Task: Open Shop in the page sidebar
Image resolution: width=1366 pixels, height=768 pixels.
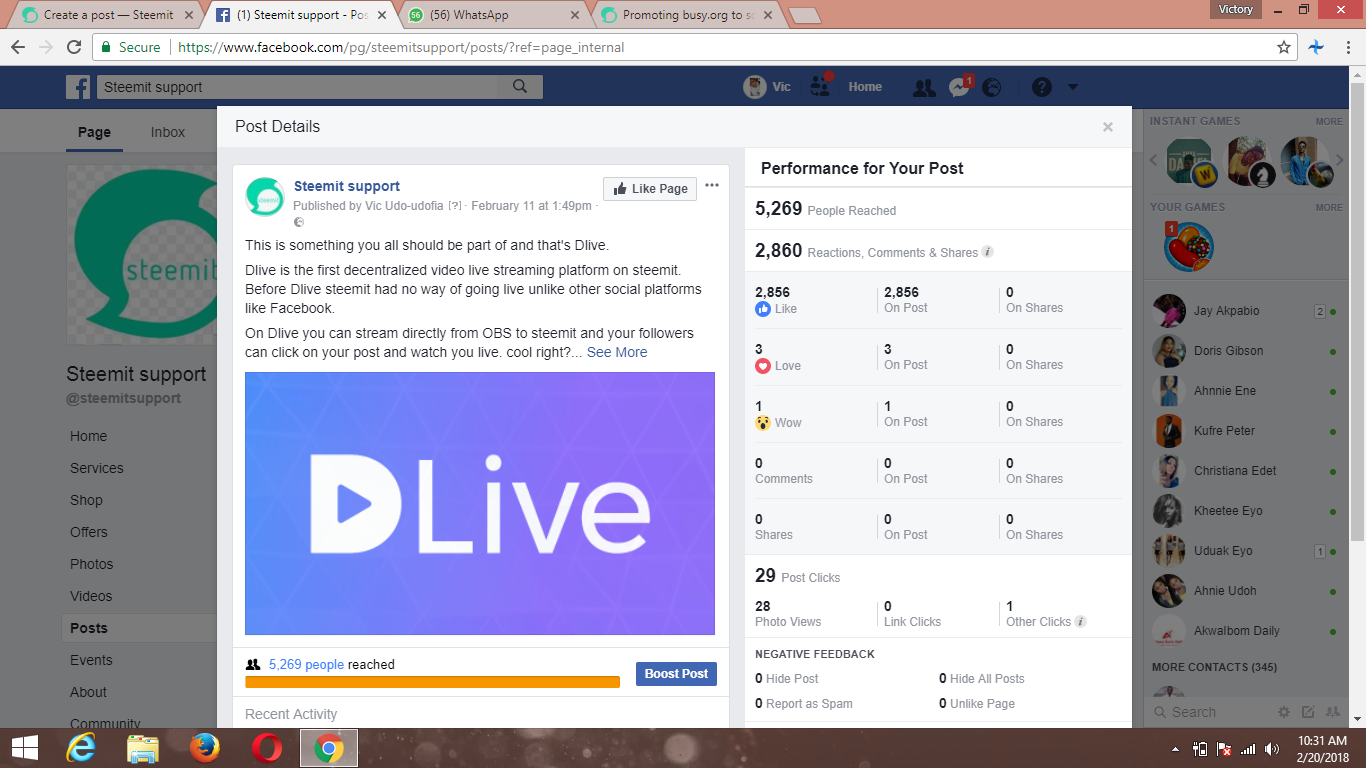Action: tap(86, 500)
